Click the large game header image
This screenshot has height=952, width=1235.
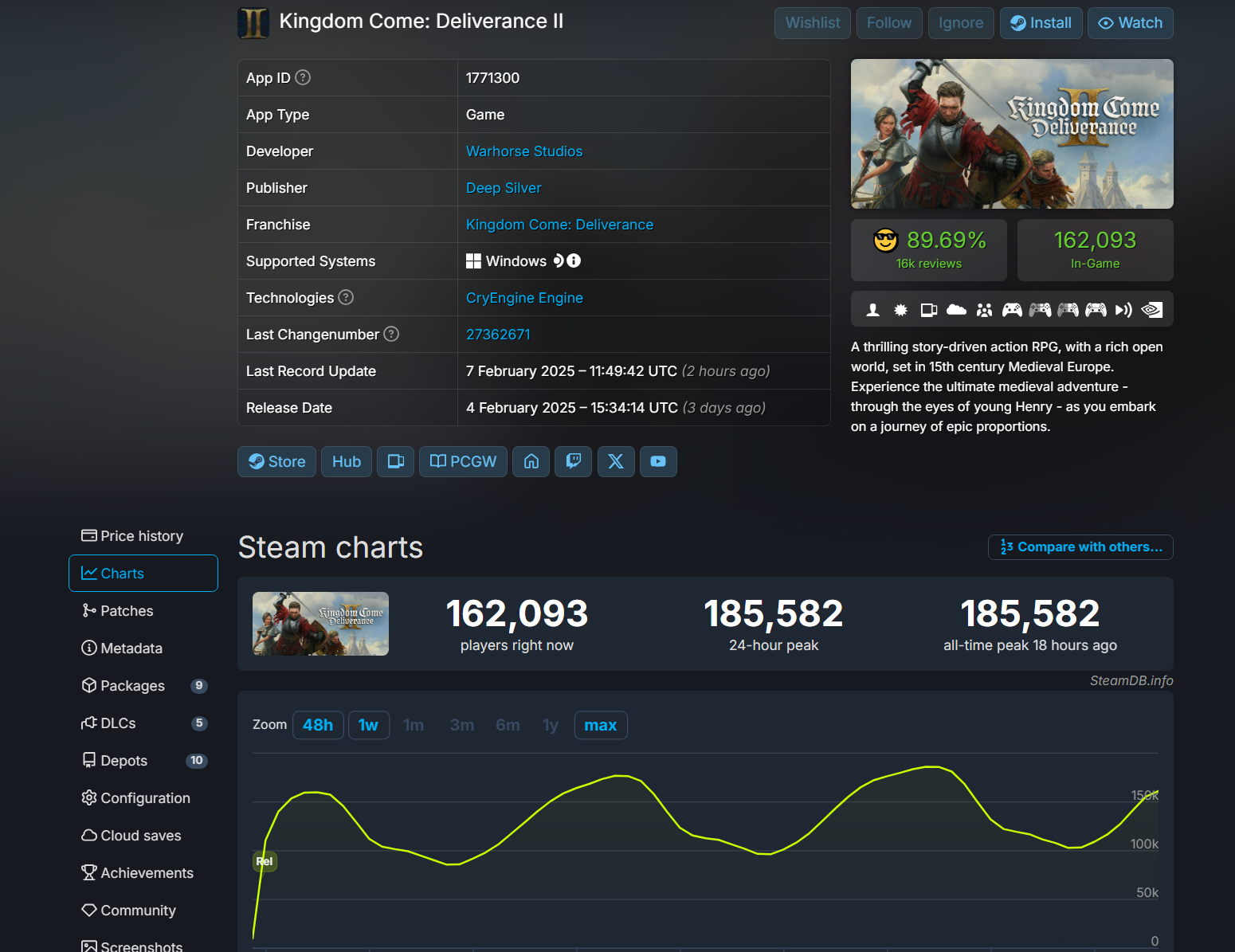click(x=1012, y=134)
